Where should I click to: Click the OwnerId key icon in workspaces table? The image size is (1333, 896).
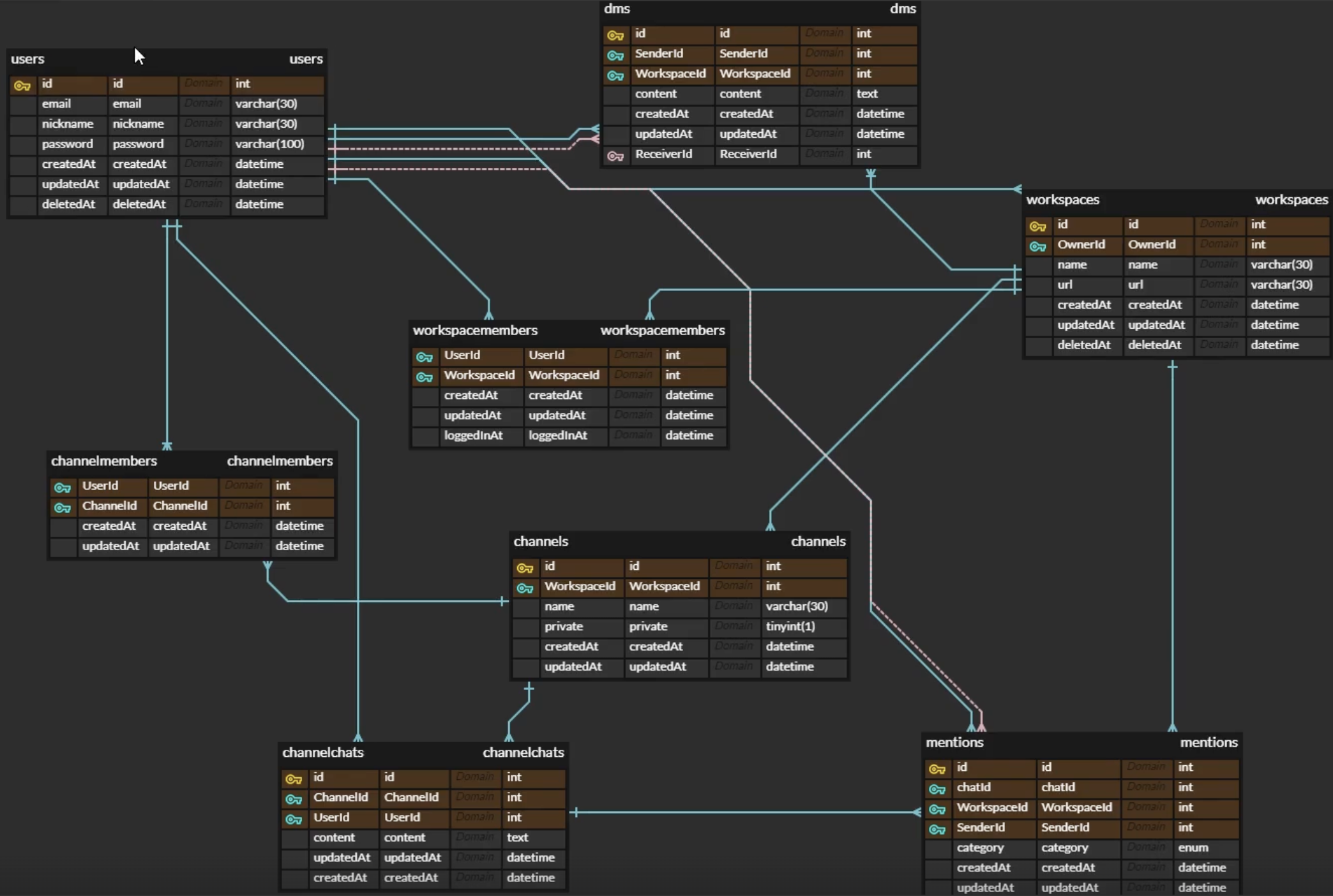1037,246
